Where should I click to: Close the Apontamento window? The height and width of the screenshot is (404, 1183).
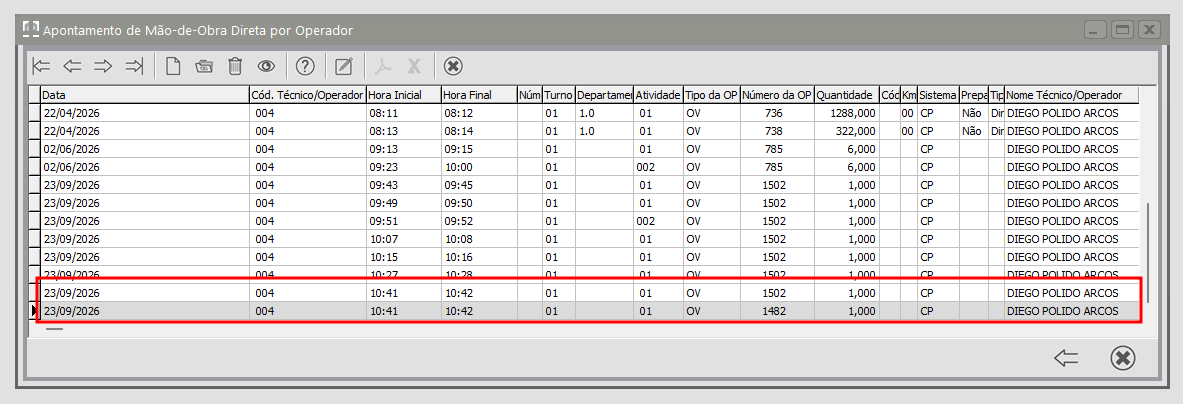[1148, 30]
